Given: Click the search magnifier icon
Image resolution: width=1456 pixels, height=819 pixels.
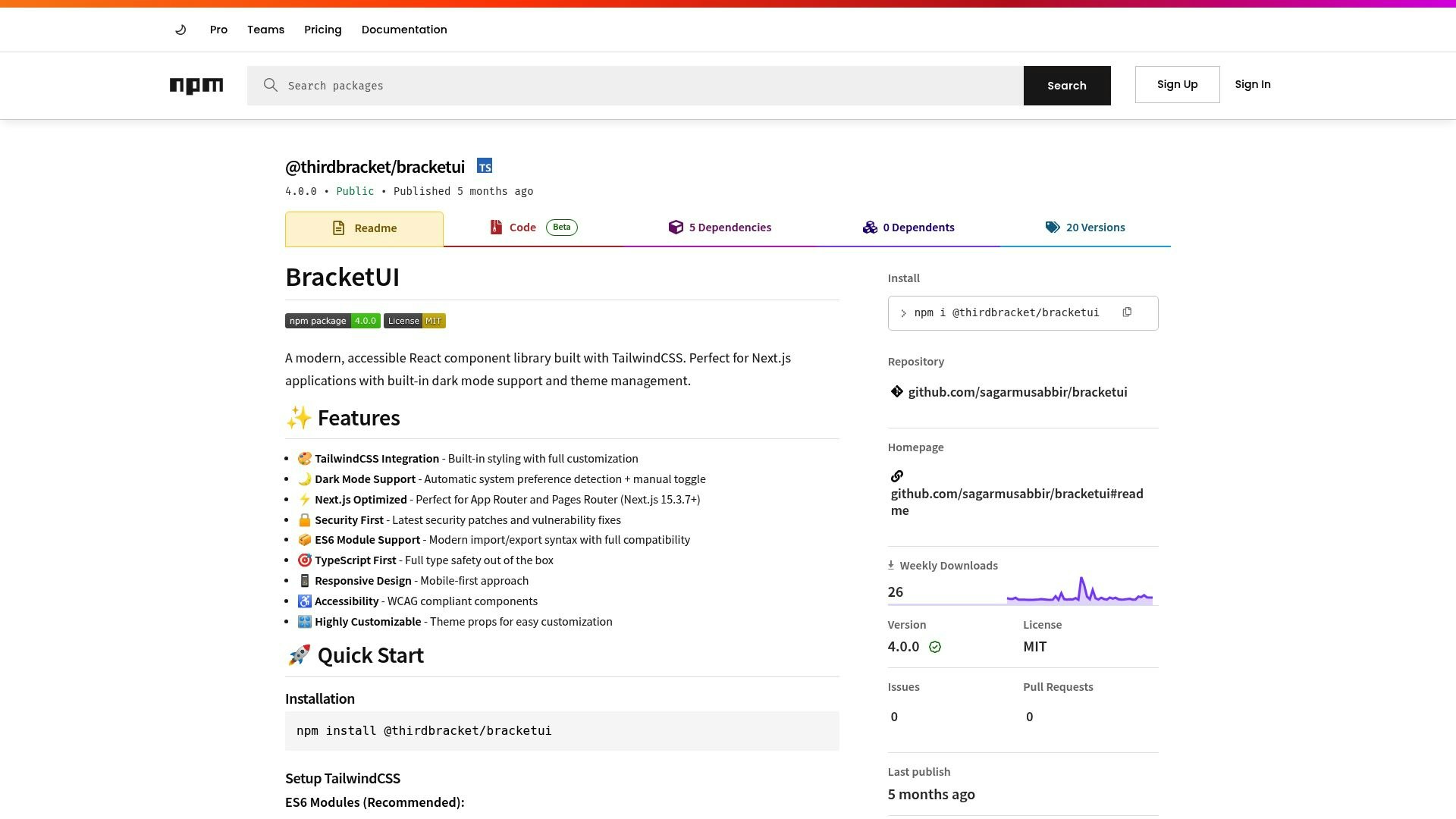Looking at the screenshot, I should pos(271,85).
